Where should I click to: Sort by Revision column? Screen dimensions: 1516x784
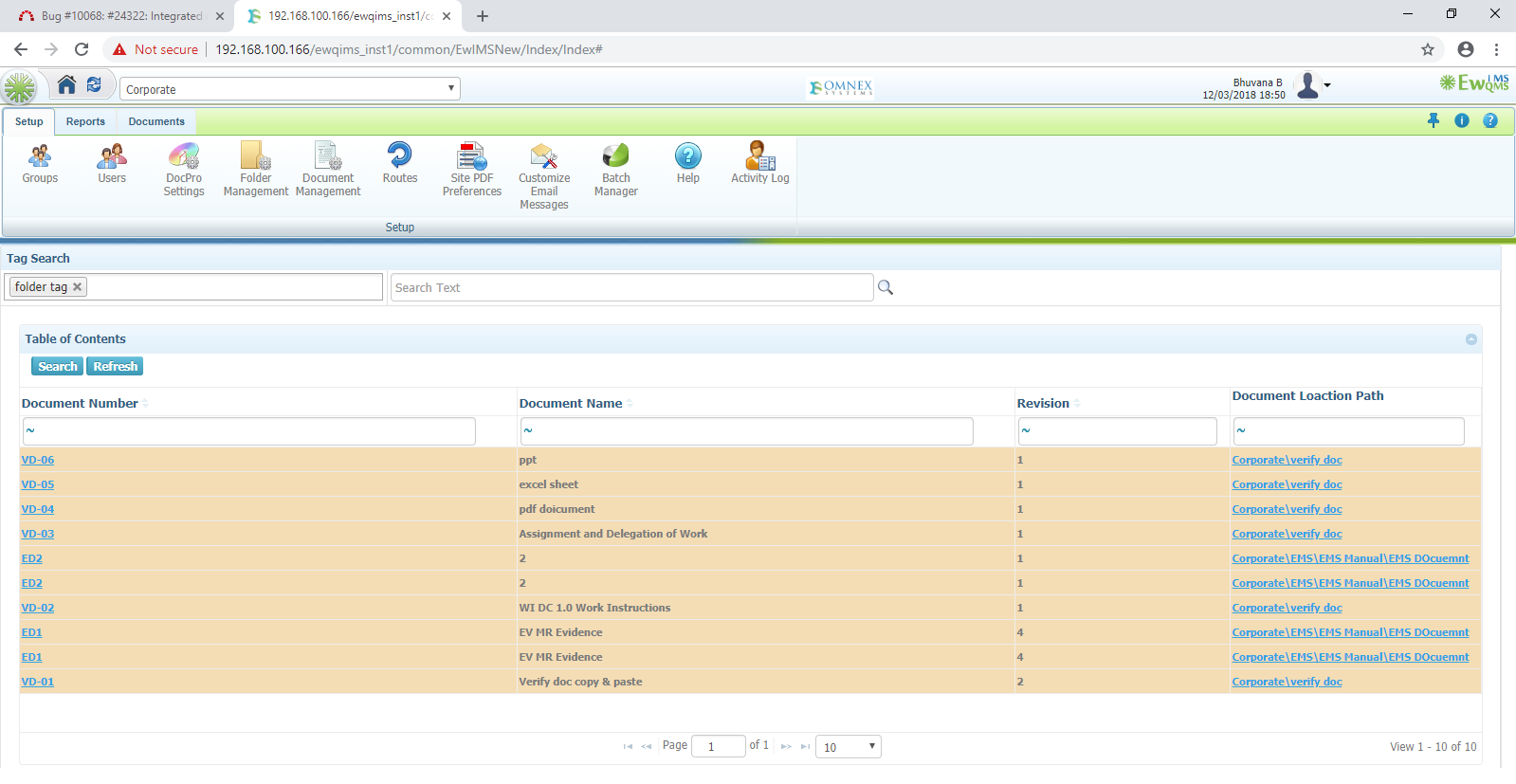1043,403
